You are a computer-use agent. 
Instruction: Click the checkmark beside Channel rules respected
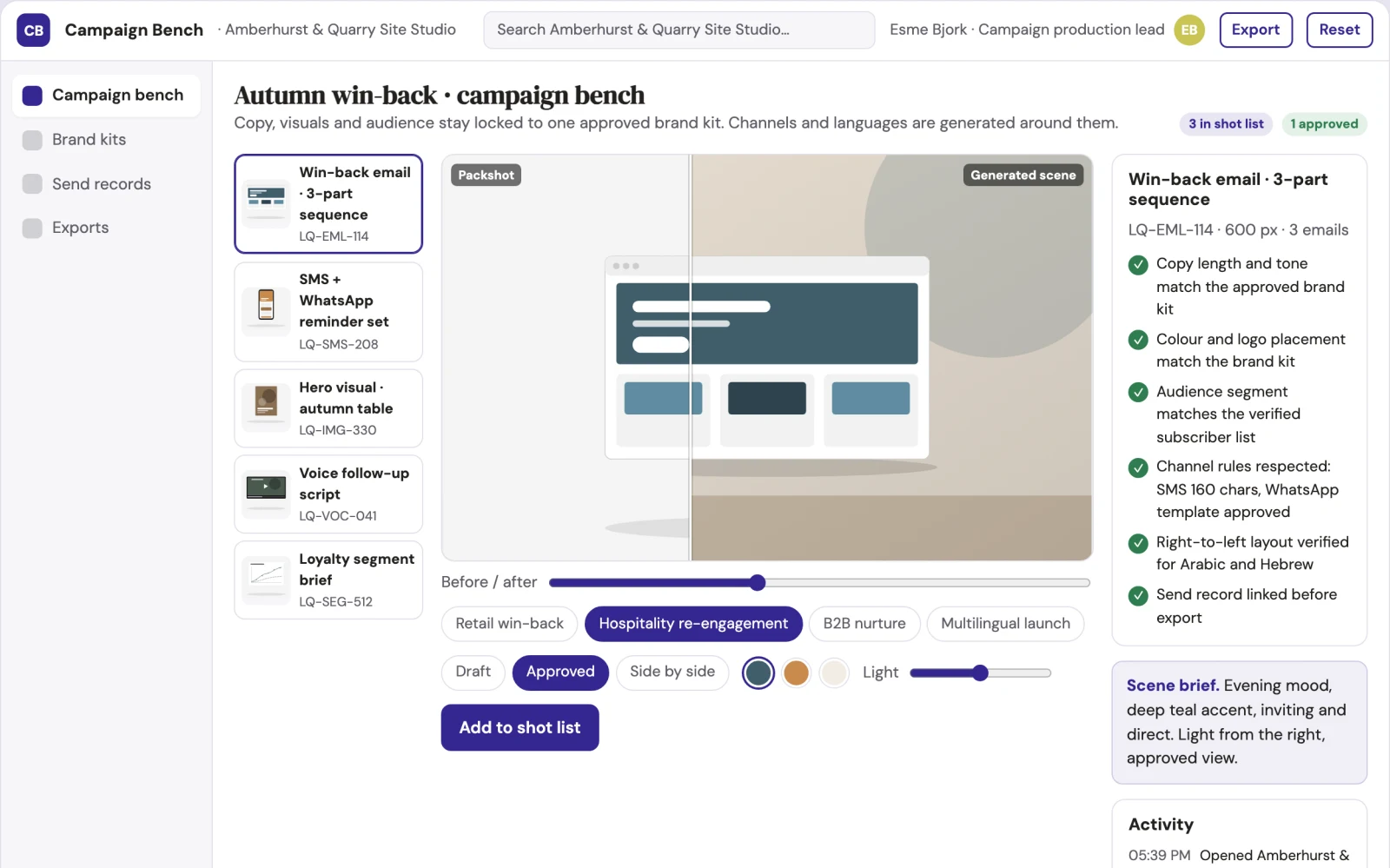1138,467
